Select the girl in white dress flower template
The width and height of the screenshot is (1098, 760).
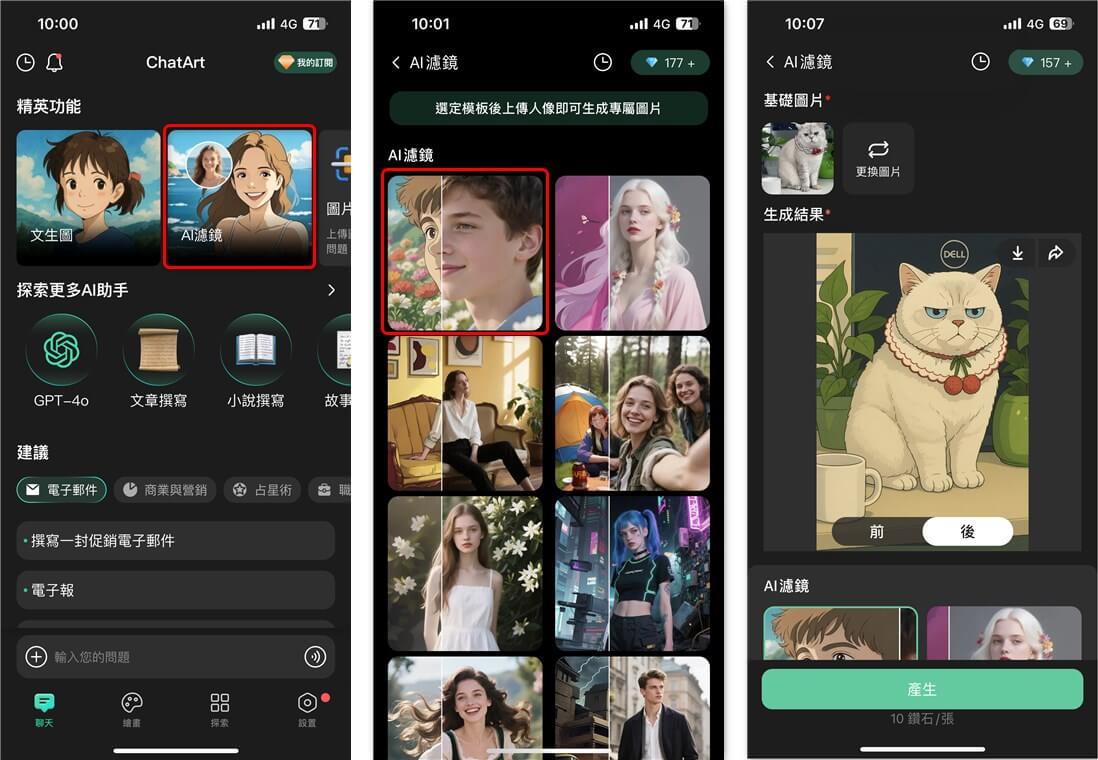pyautogui.click(x=465, y=574)
